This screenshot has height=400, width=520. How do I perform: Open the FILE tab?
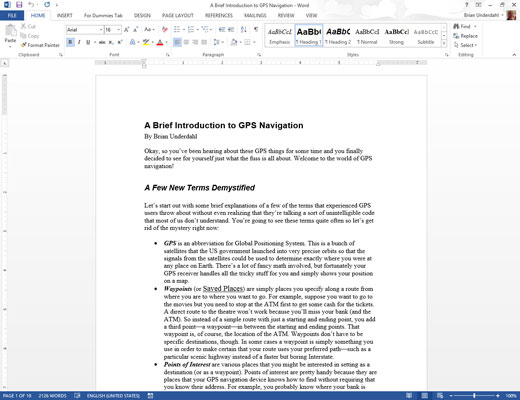[x=12, y=15]
